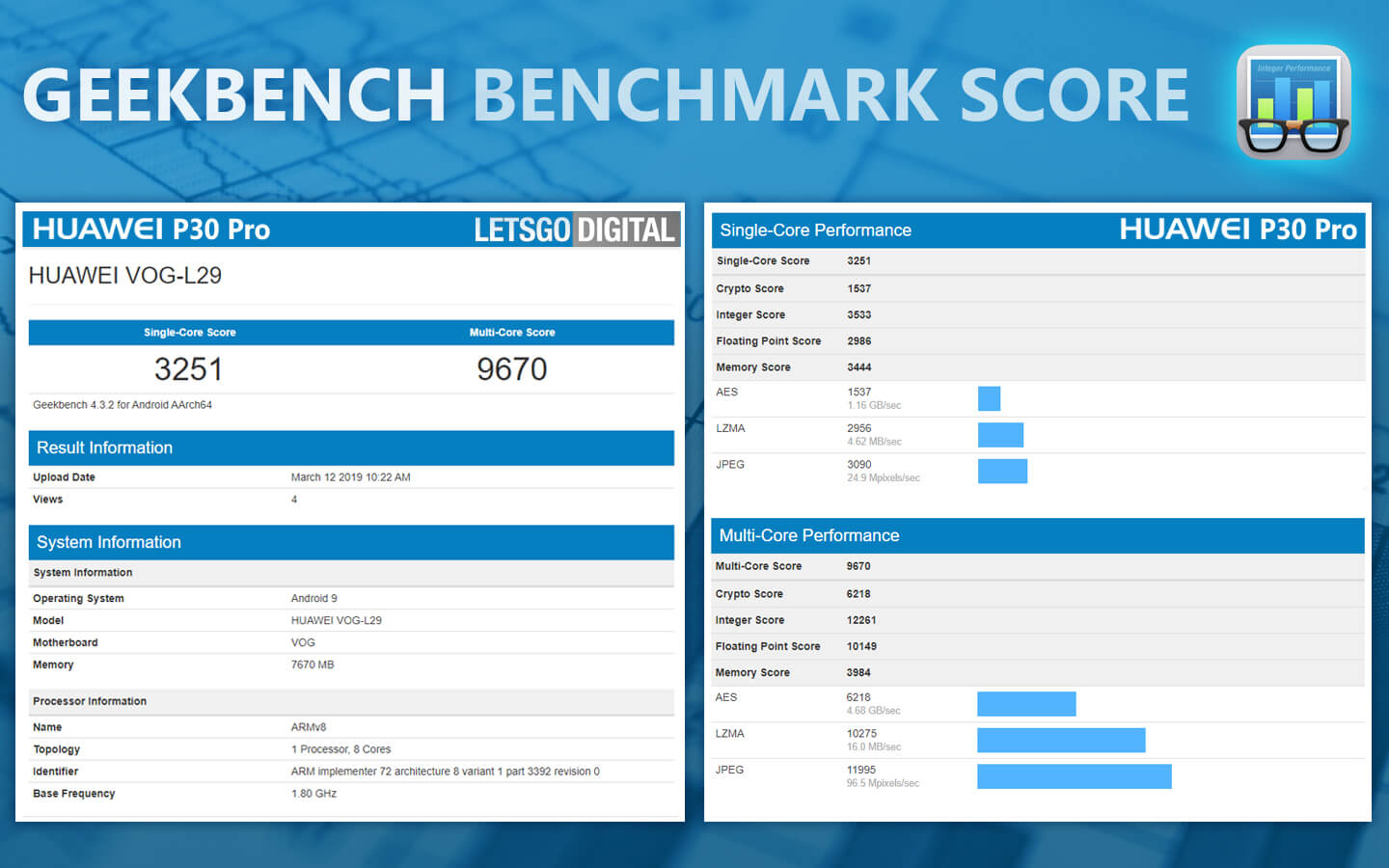
Task: Select the single-core LZMA score 2956
Action: click(859, 428)
